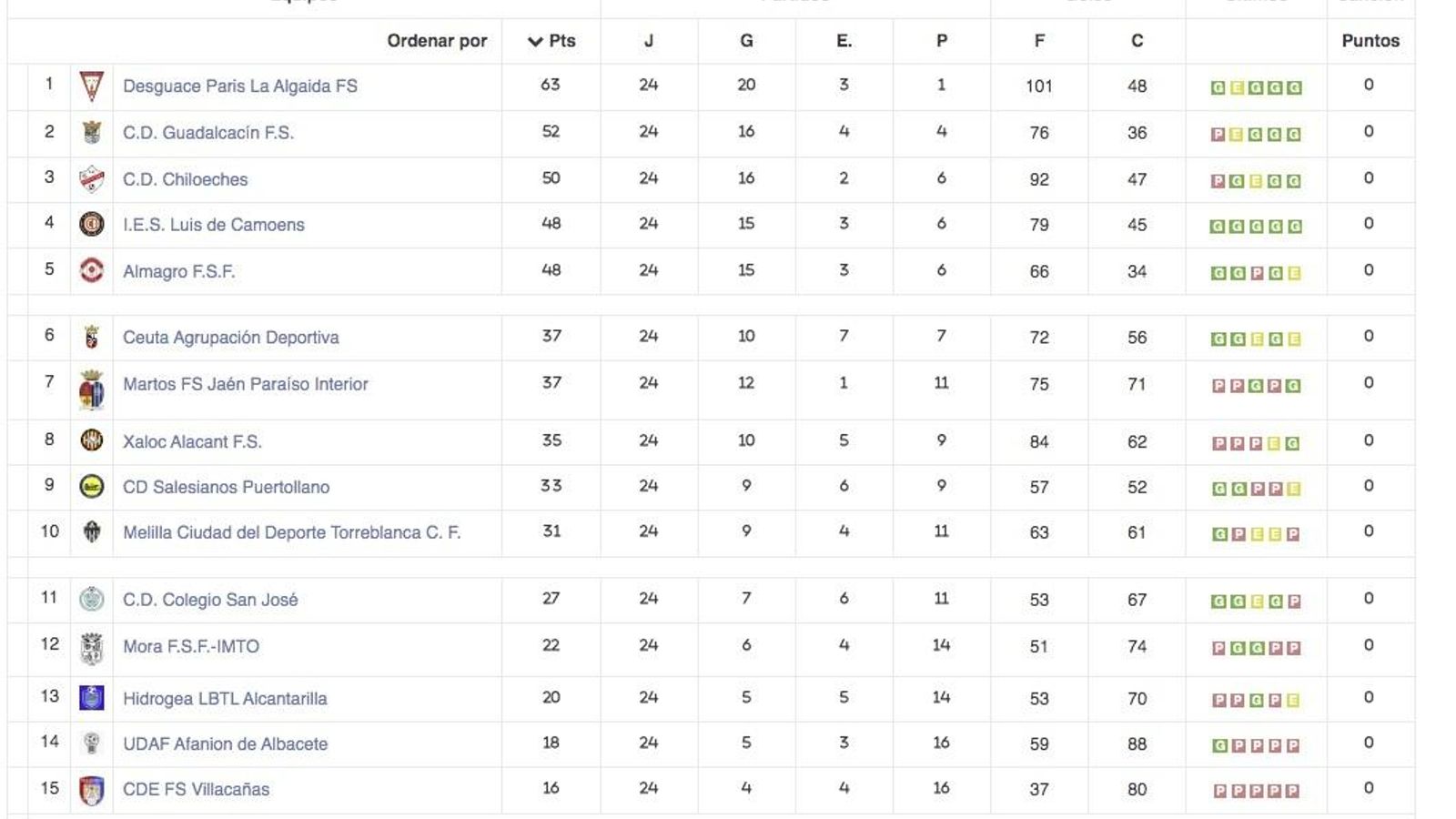This screenshot has width=1456, height=819.
Task: Click the Puntos column header
Action: 1370,40
